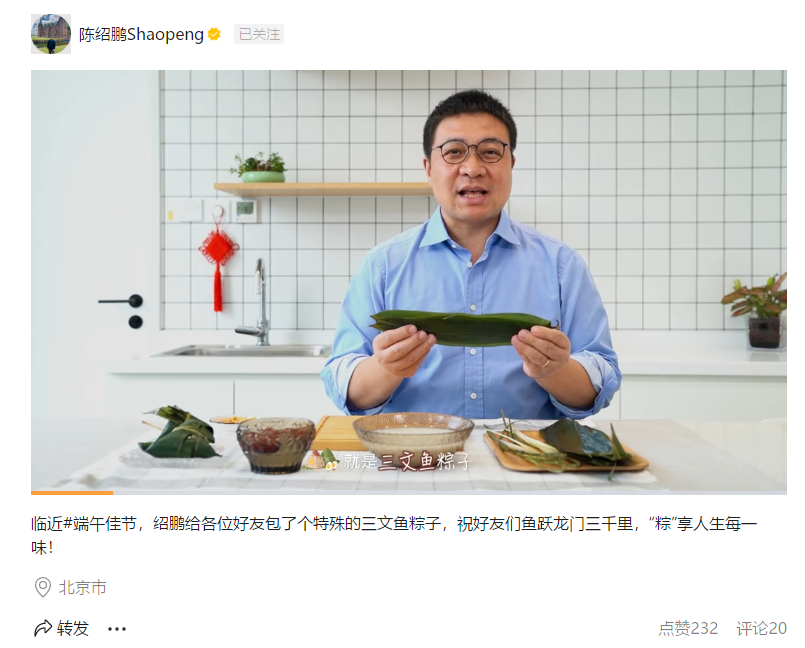Screen dimensions: 805x648
Task: Play the salmon zongzi video
Action: [x=409, y=282]
